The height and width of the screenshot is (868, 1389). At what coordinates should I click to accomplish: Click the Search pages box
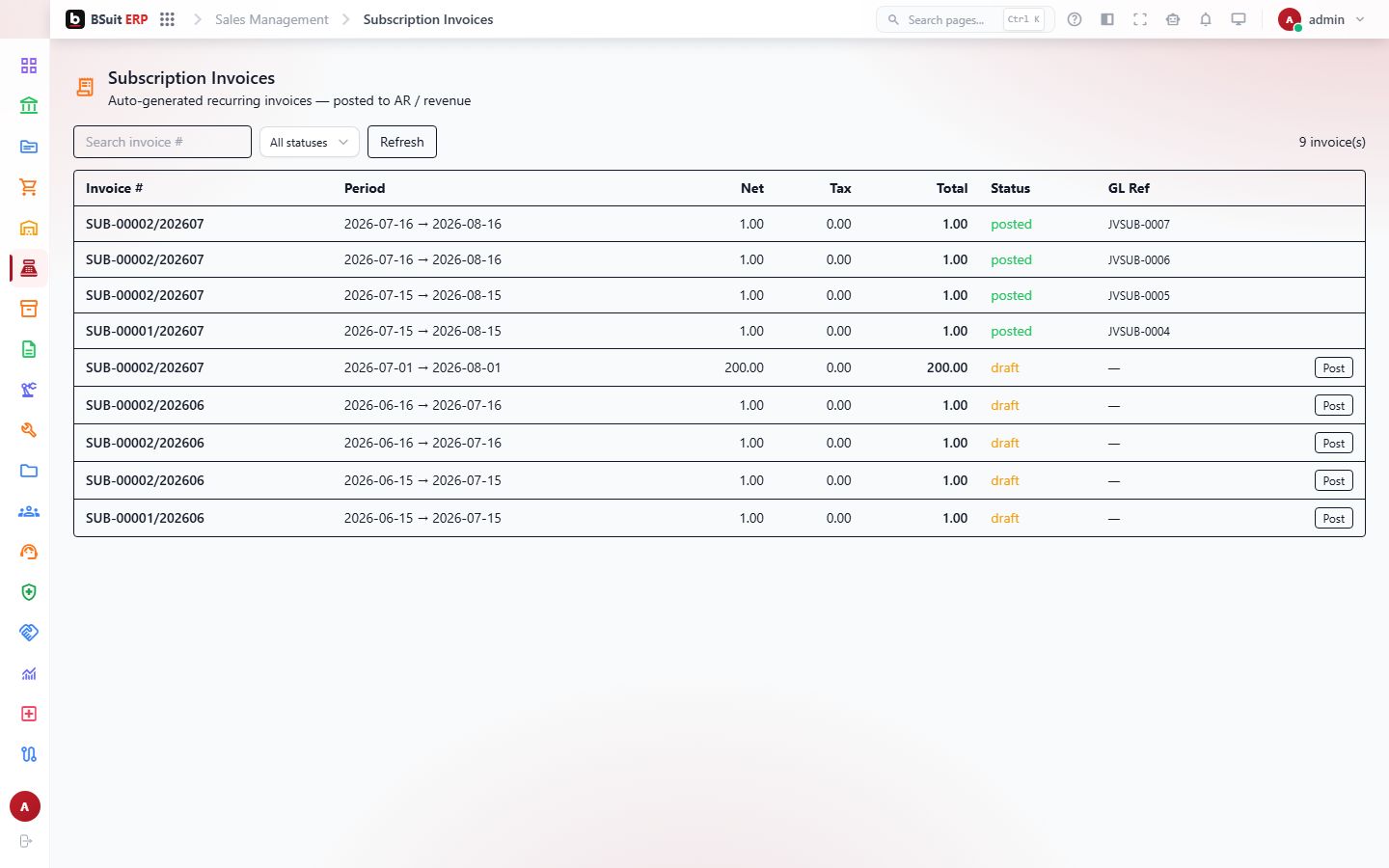tap(965, 19)
